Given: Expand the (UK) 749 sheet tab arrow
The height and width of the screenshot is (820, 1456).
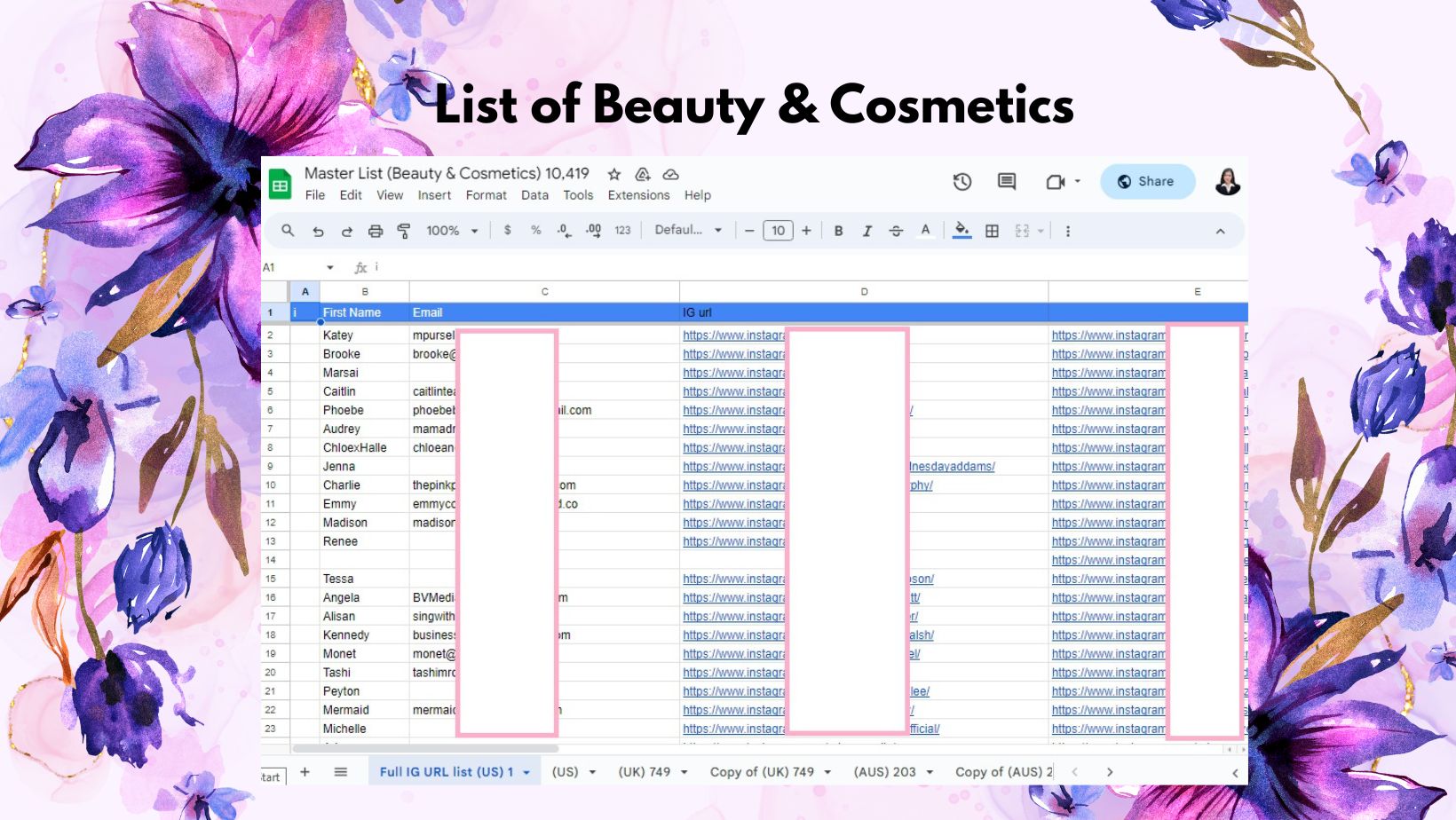Looking at the screenshot, I should pos(684,772).
